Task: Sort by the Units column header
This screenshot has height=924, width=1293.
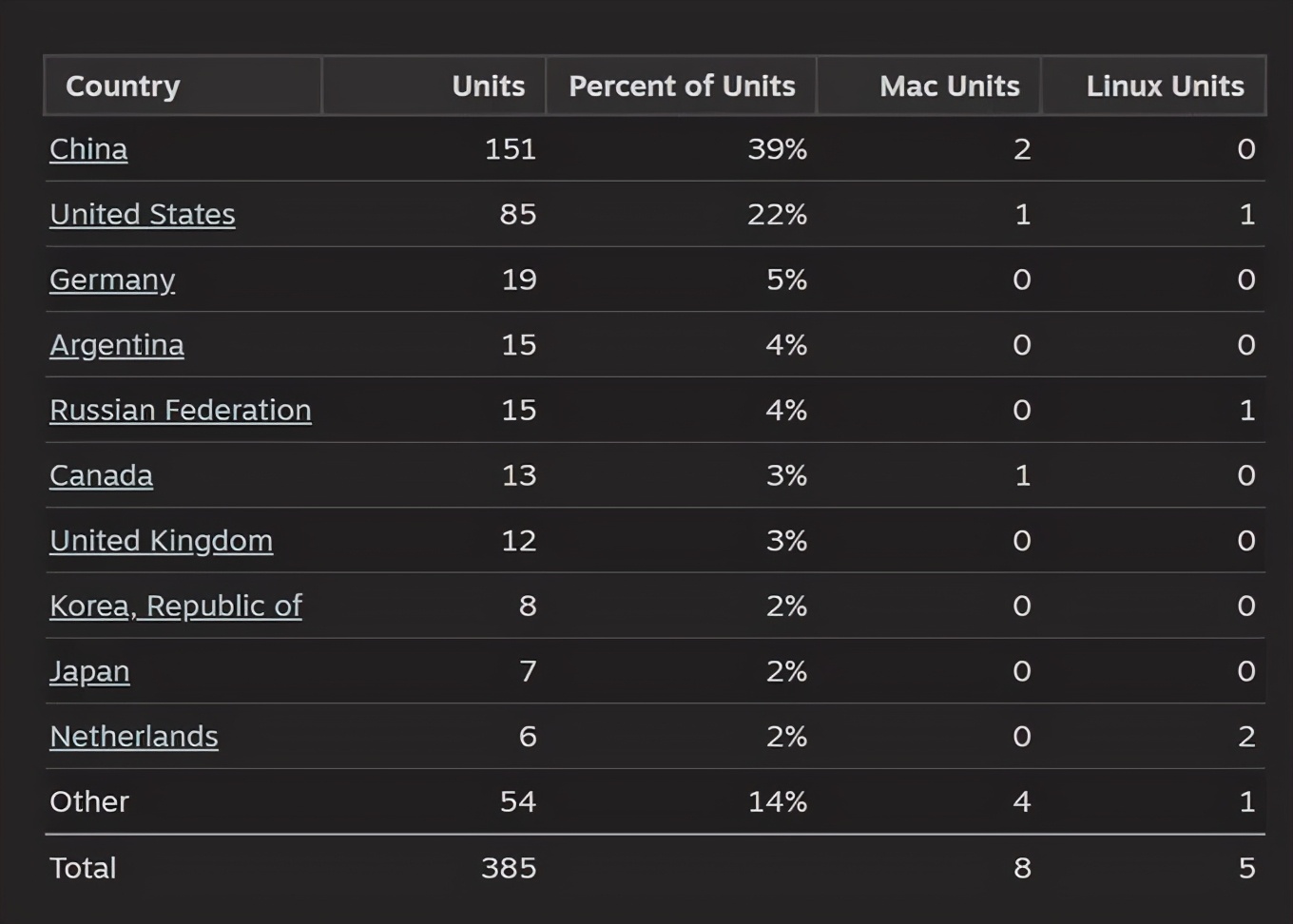Action: [x=488, y=87]
